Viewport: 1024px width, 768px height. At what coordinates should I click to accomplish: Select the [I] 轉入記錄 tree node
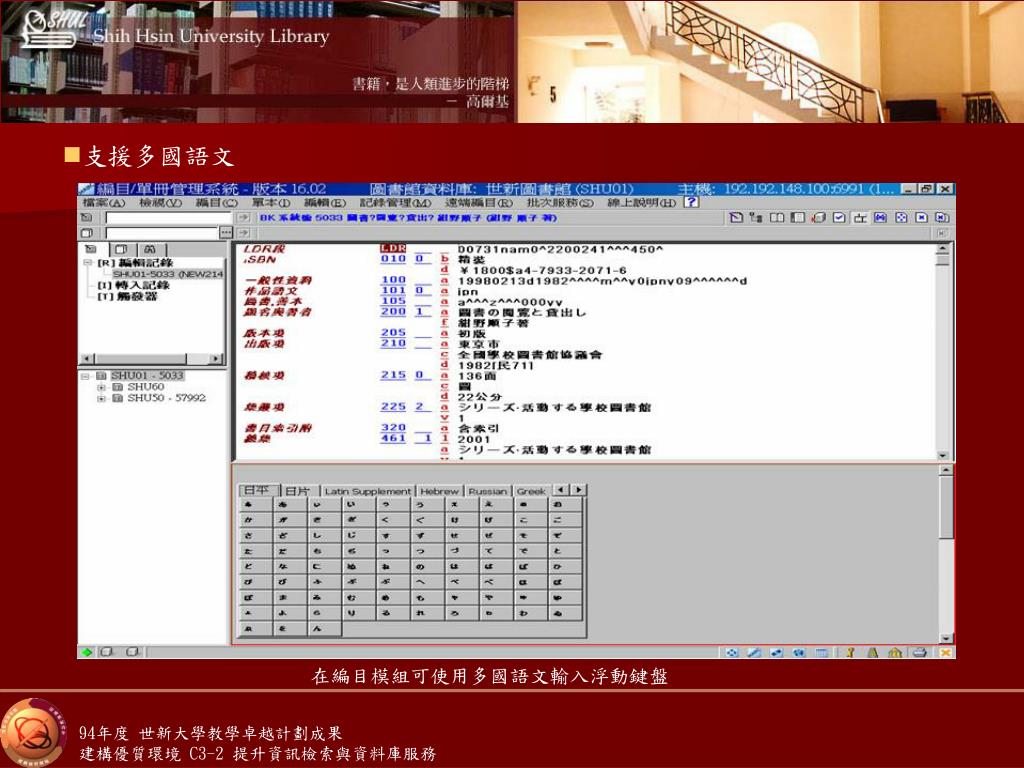[x=133, y=285]
